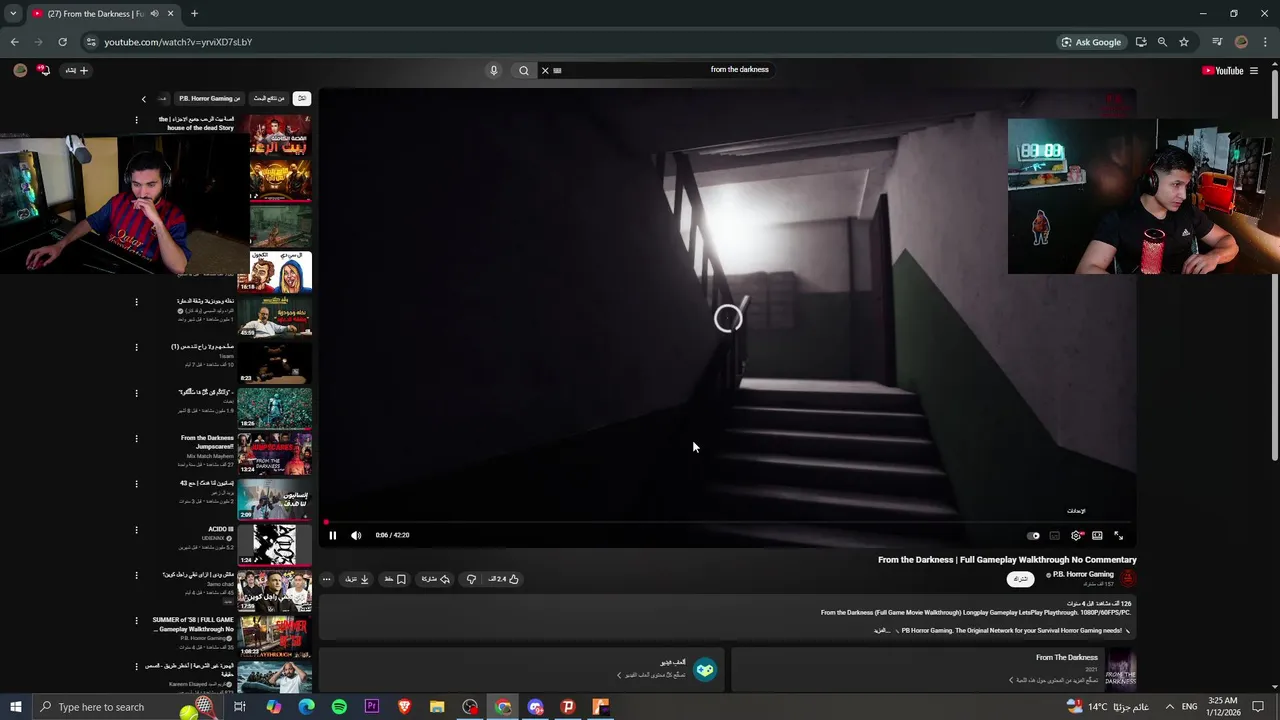1280x720 pixels.
Task: Open the video games category card icon
Action: coord(705,669)
